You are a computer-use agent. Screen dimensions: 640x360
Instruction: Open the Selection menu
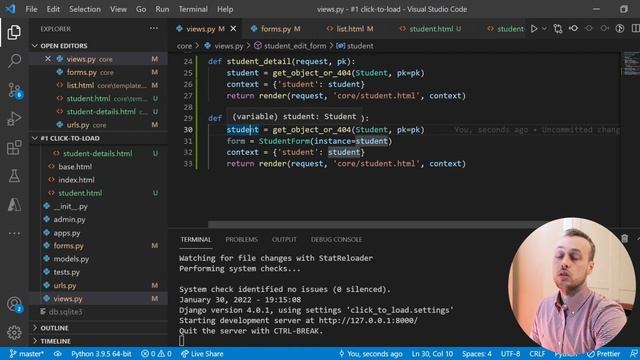pyautogui.click(x=84, y=9)
